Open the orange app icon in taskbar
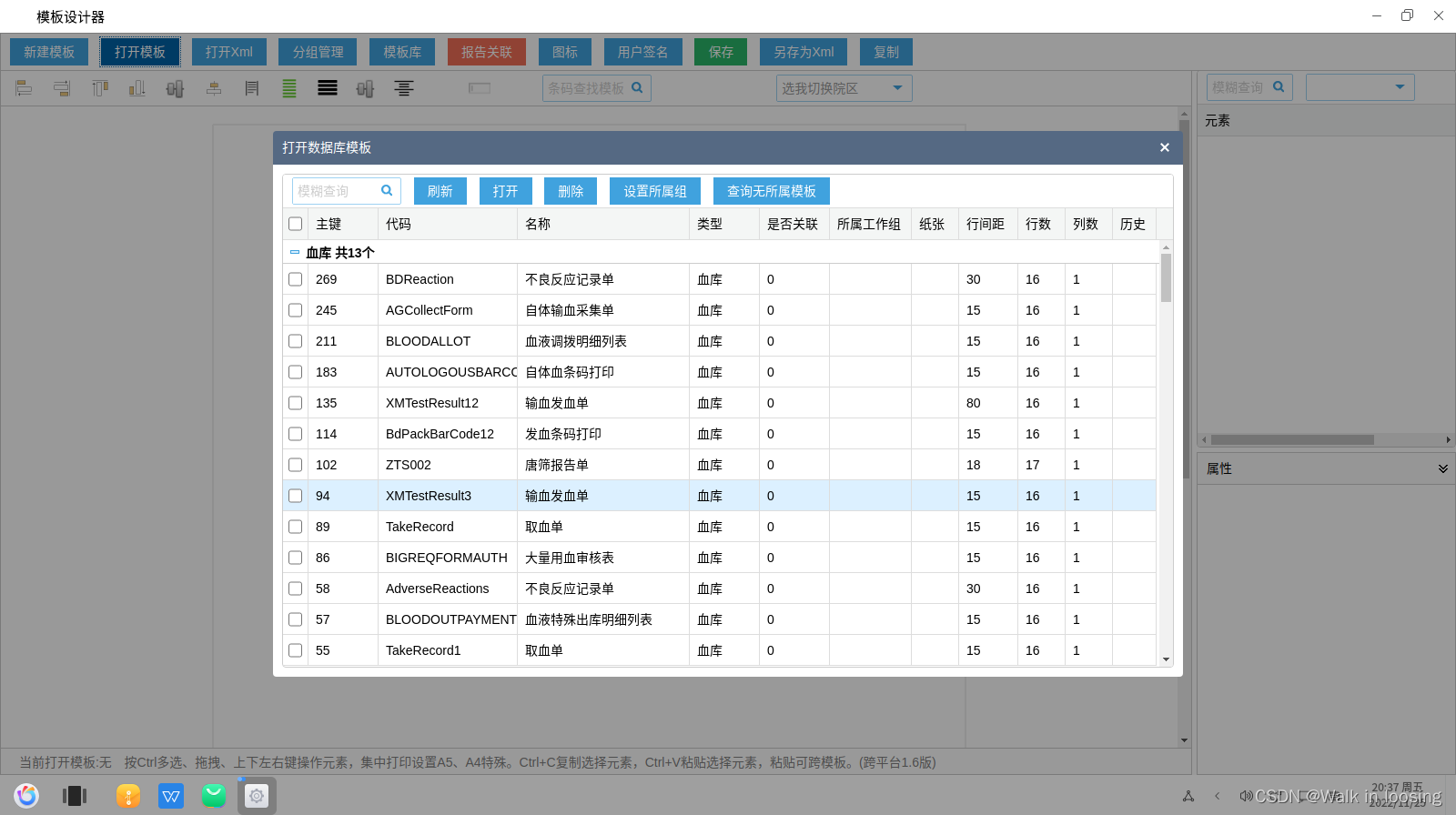Viewport: 1456px width, 815px height. point(128,796)
